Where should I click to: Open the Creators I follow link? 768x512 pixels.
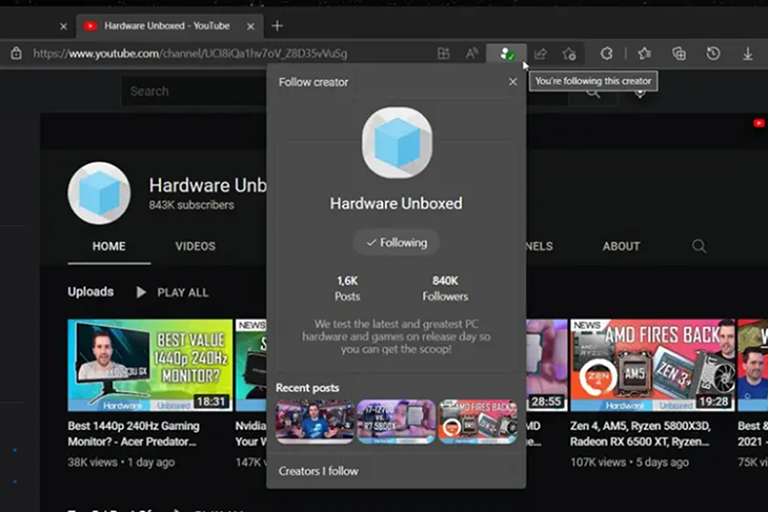318,471
